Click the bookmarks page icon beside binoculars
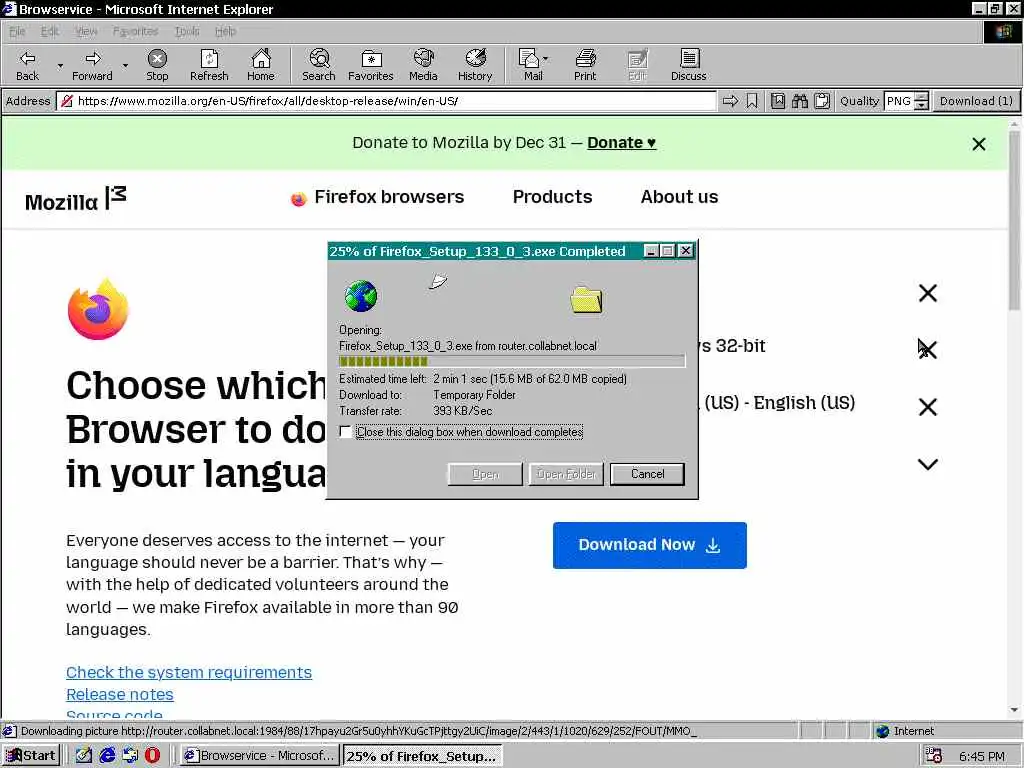 (x=777, y=101)
